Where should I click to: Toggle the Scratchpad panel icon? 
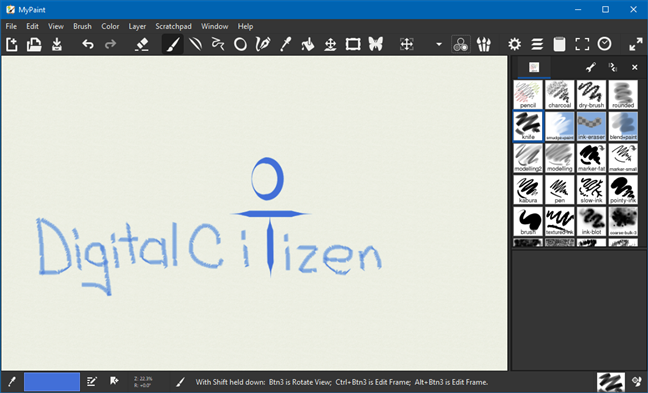click(559, 44)
